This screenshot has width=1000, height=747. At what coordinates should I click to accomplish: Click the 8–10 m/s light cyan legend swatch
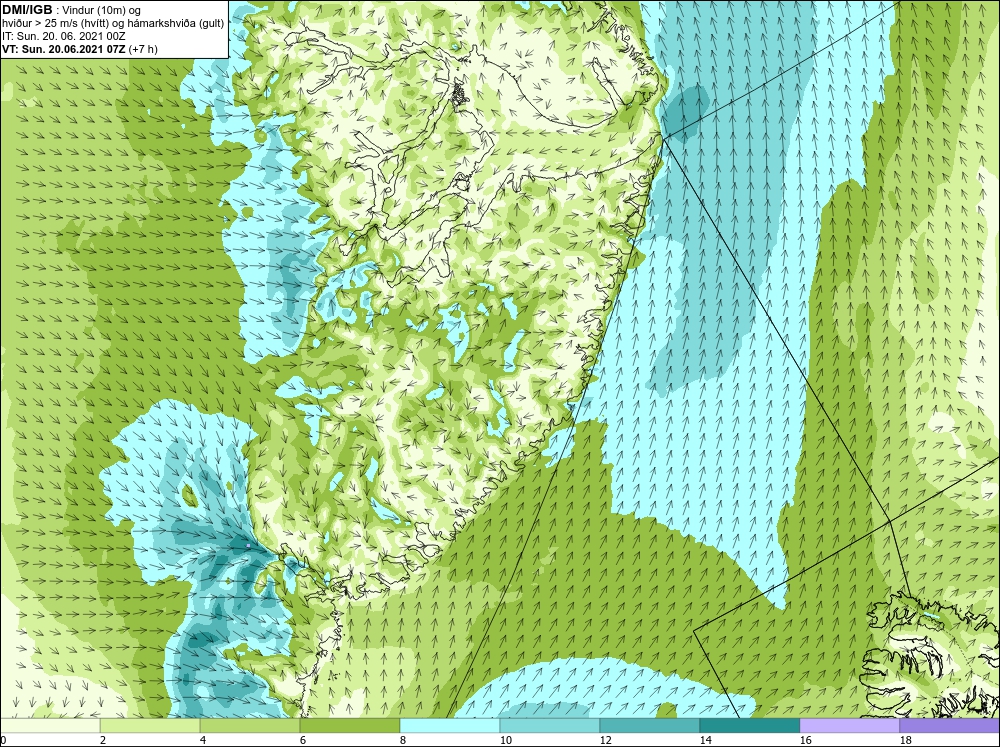tap(450, 725)
